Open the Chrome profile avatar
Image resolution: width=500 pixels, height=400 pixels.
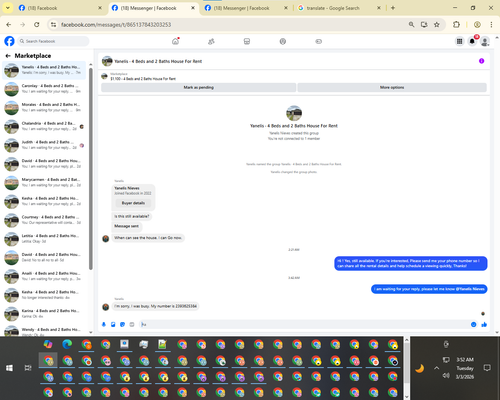coord(477,25)
